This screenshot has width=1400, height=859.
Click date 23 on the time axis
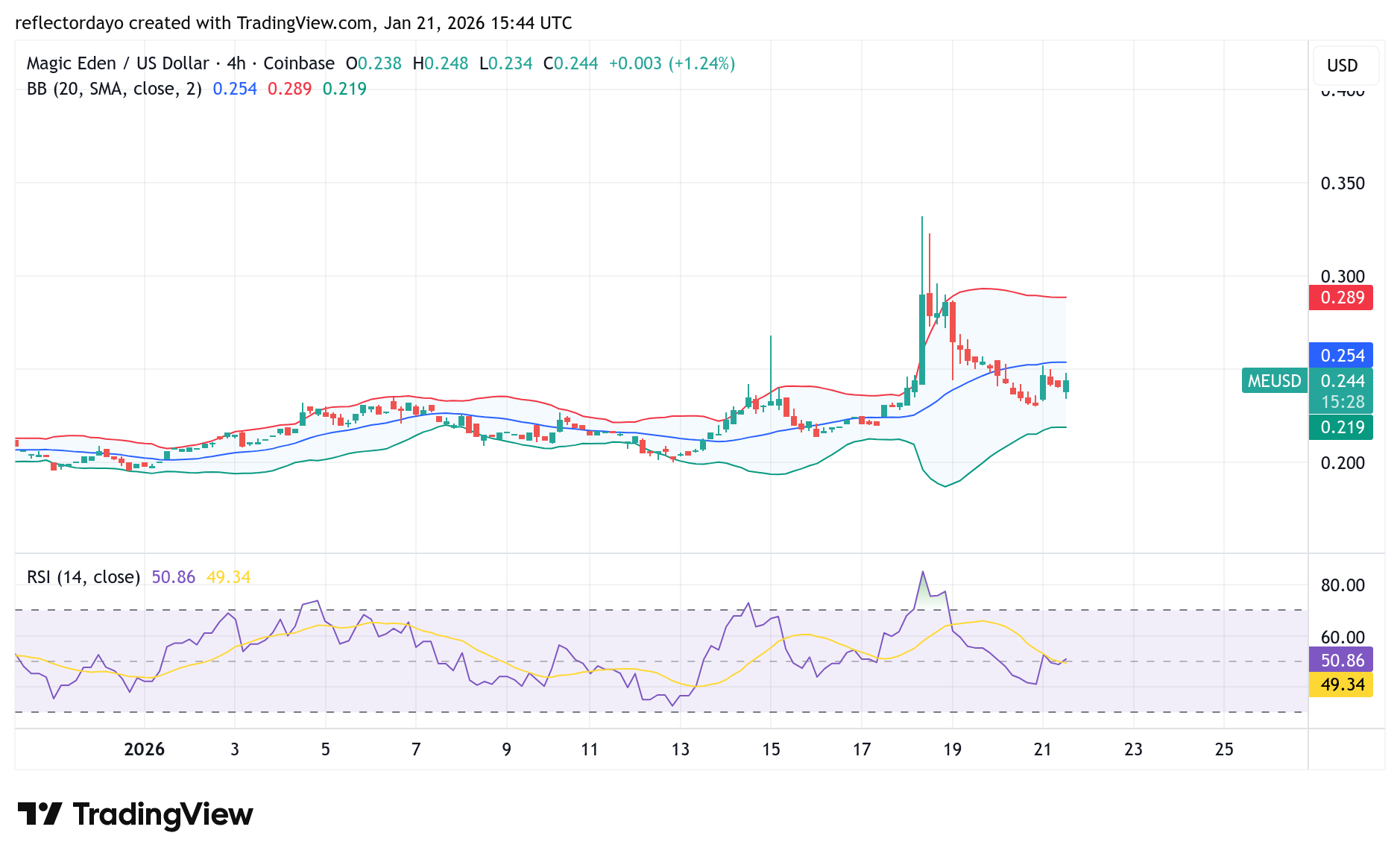point(1133,749)
